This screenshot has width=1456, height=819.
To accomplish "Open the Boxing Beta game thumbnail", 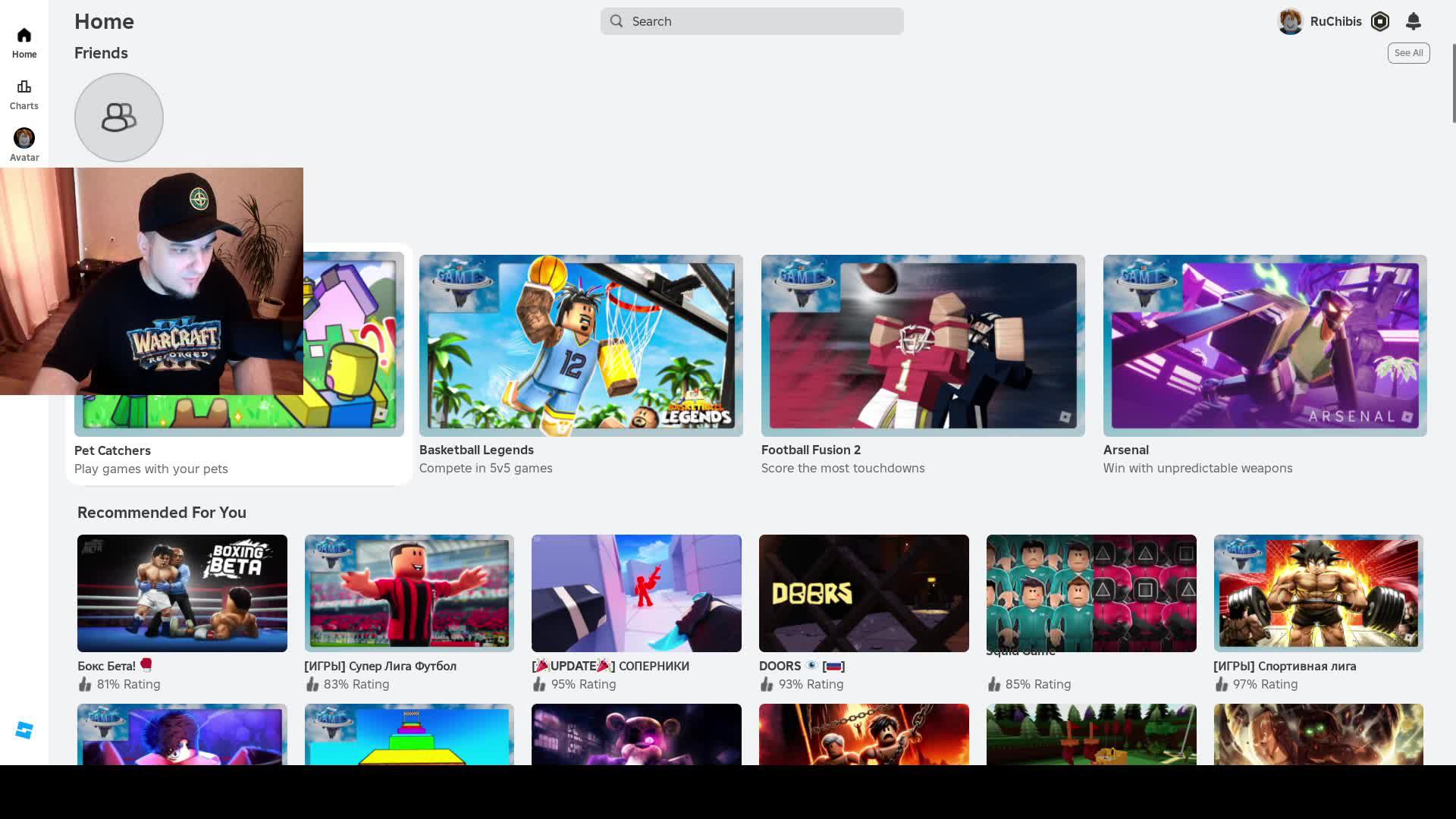I will point(182,593).
